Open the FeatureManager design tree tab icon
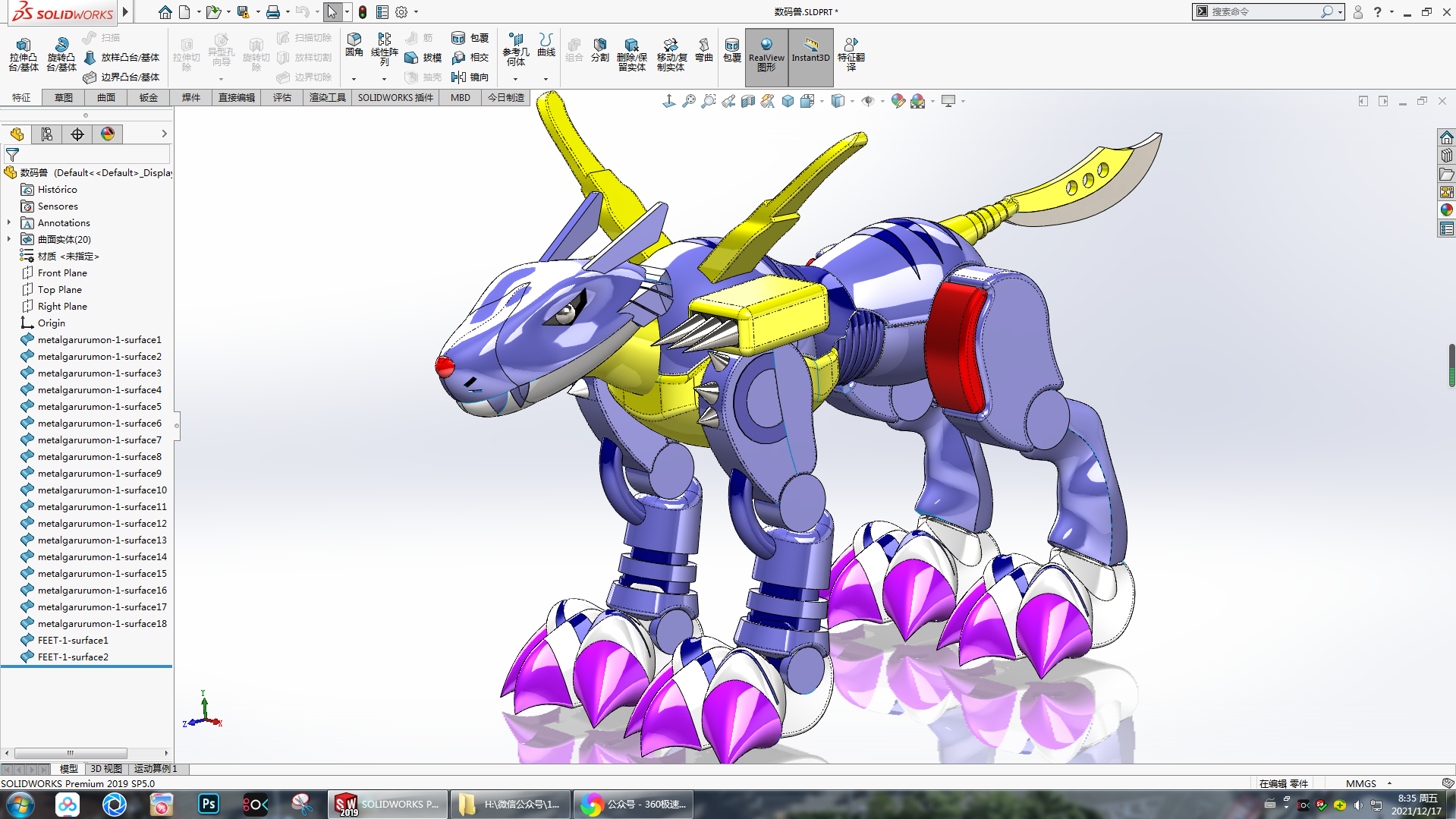1456x819 pixels. [17, 134]
